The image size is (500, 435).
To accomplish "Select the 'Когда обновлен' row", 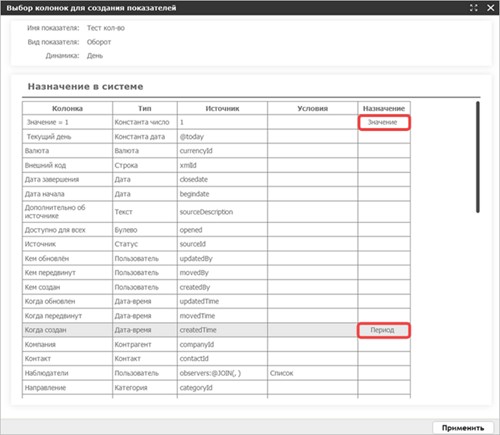I will (216, 301).
